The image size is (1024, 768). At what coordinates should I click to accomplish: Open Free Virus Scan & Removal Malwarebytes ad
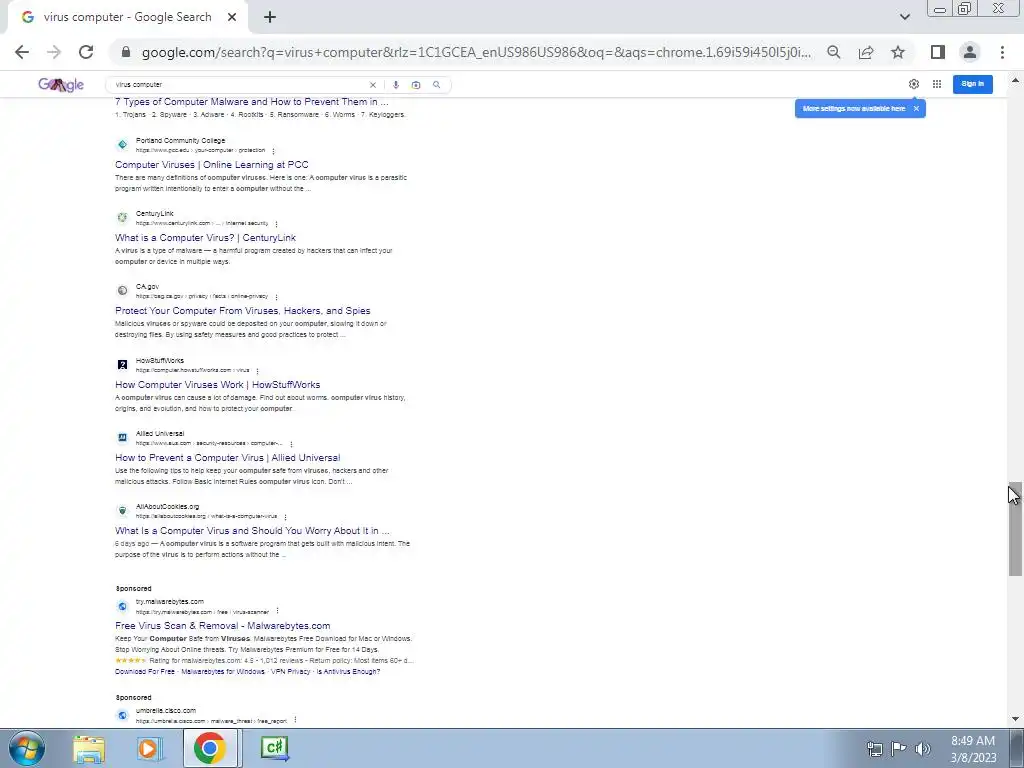pos(223,626)
